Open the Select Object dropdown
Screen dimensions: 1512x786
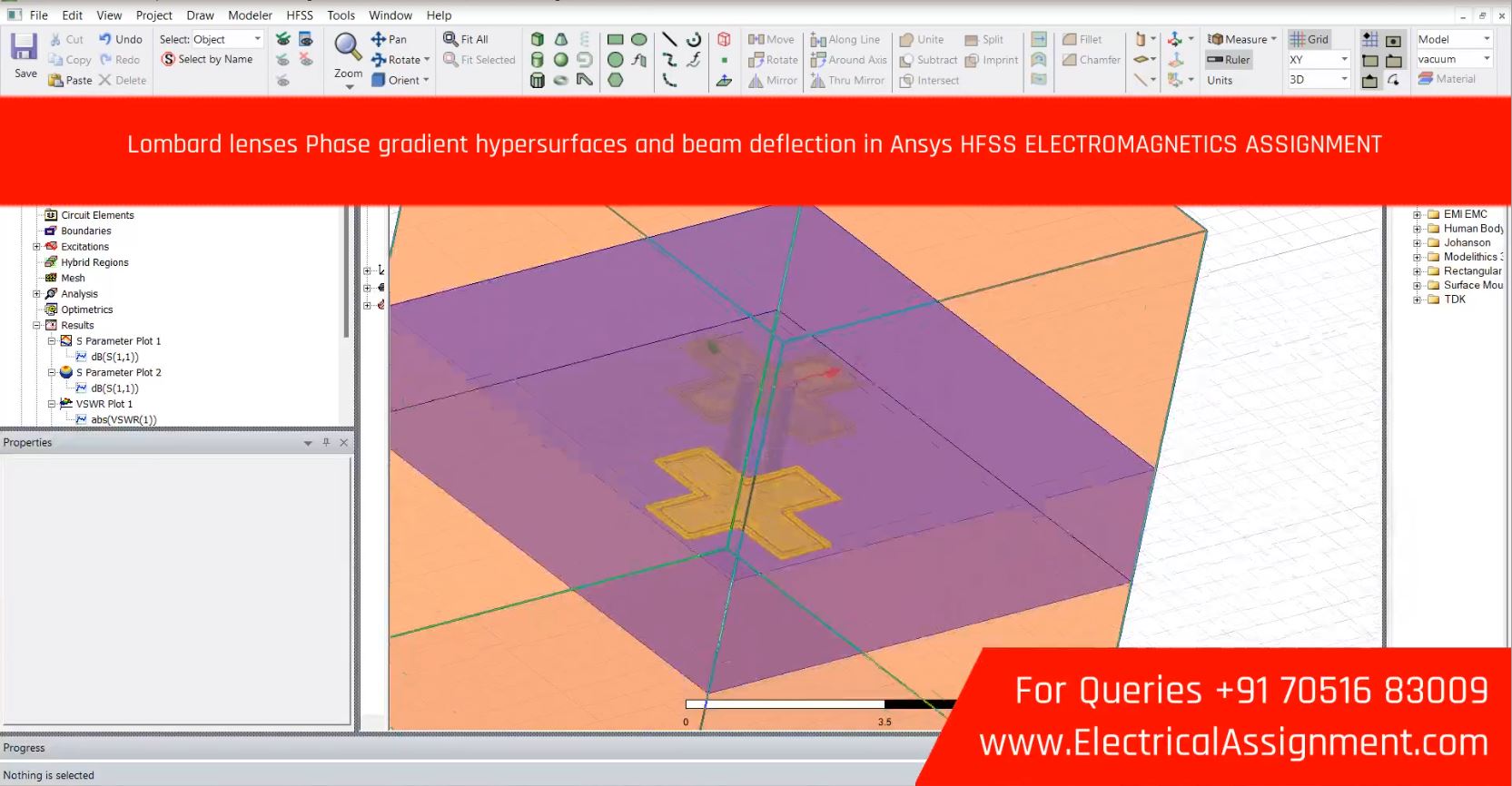(x=257, y=39)
